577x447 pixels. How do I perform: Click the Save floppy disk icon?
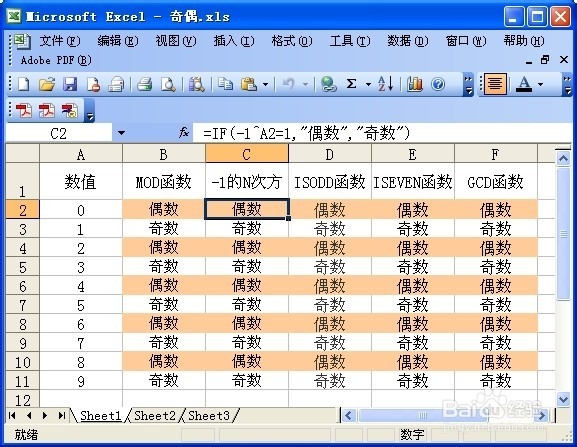tap(70, 84)
